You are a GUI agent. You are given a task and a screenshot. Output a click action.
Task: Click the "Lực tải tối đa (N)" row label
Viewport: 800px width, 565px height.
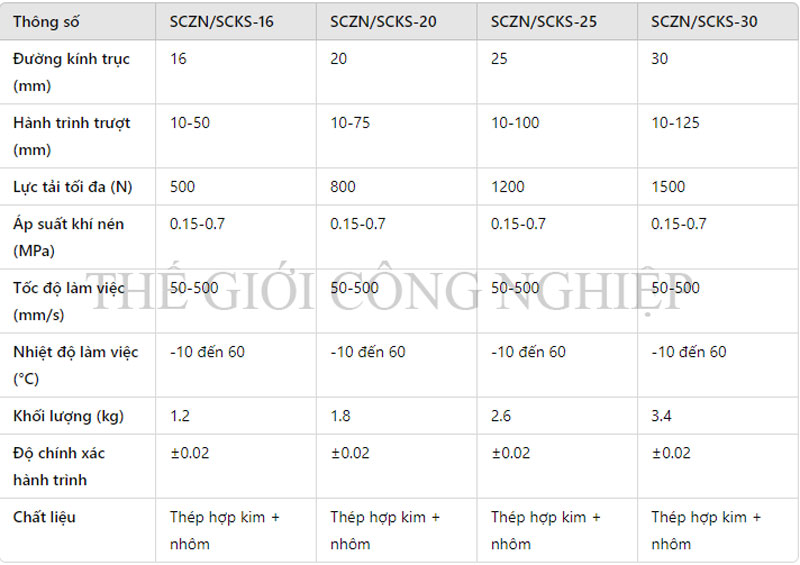(72, 187)
